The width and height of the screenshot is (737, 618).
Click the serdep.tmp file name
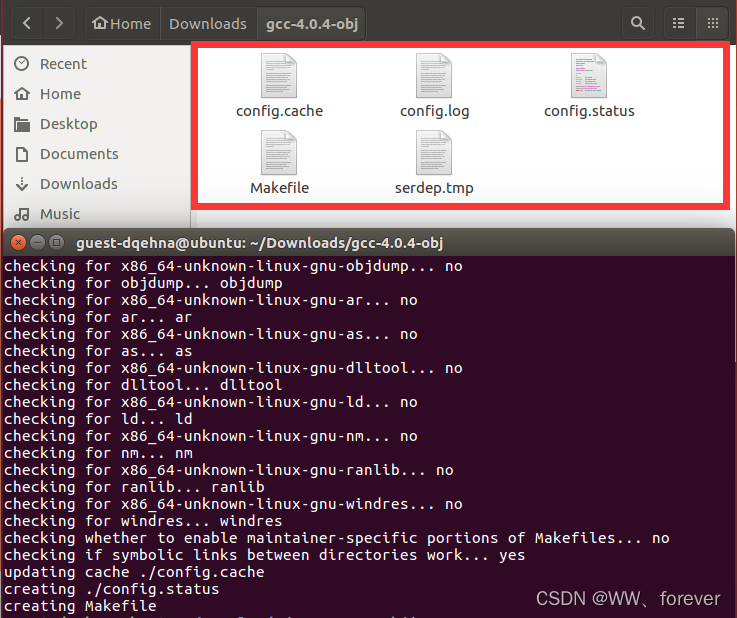(x=434, y=188)
